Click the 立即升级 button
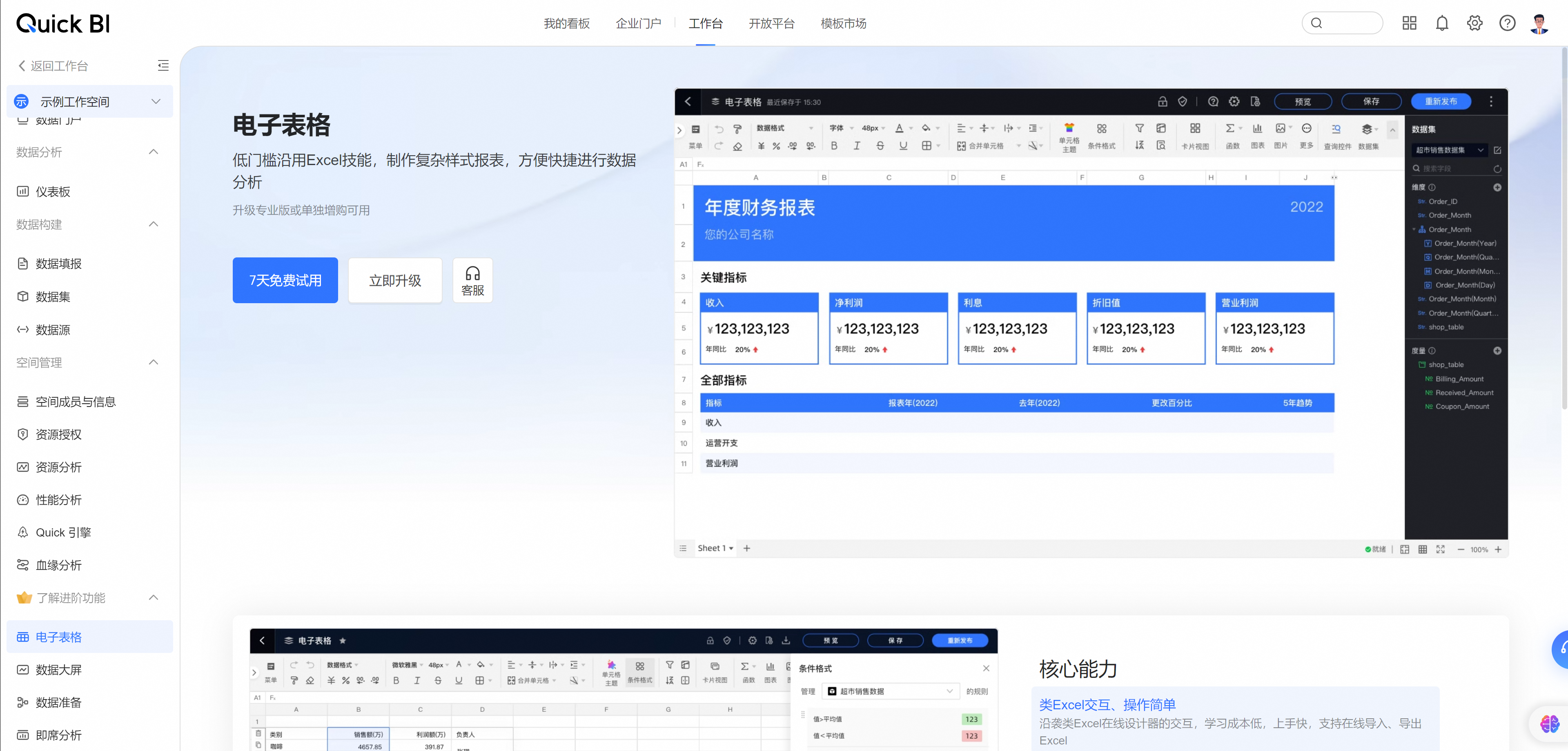This screenshot has width=1568, height=751. pyautogui.click(x=394, y=280)
